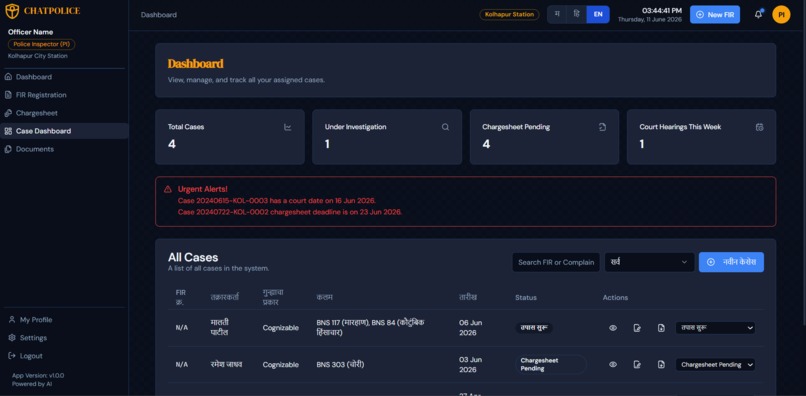
Task: Click the file icon on Chargesheet Pending card
Action: [x=602, y=127]
